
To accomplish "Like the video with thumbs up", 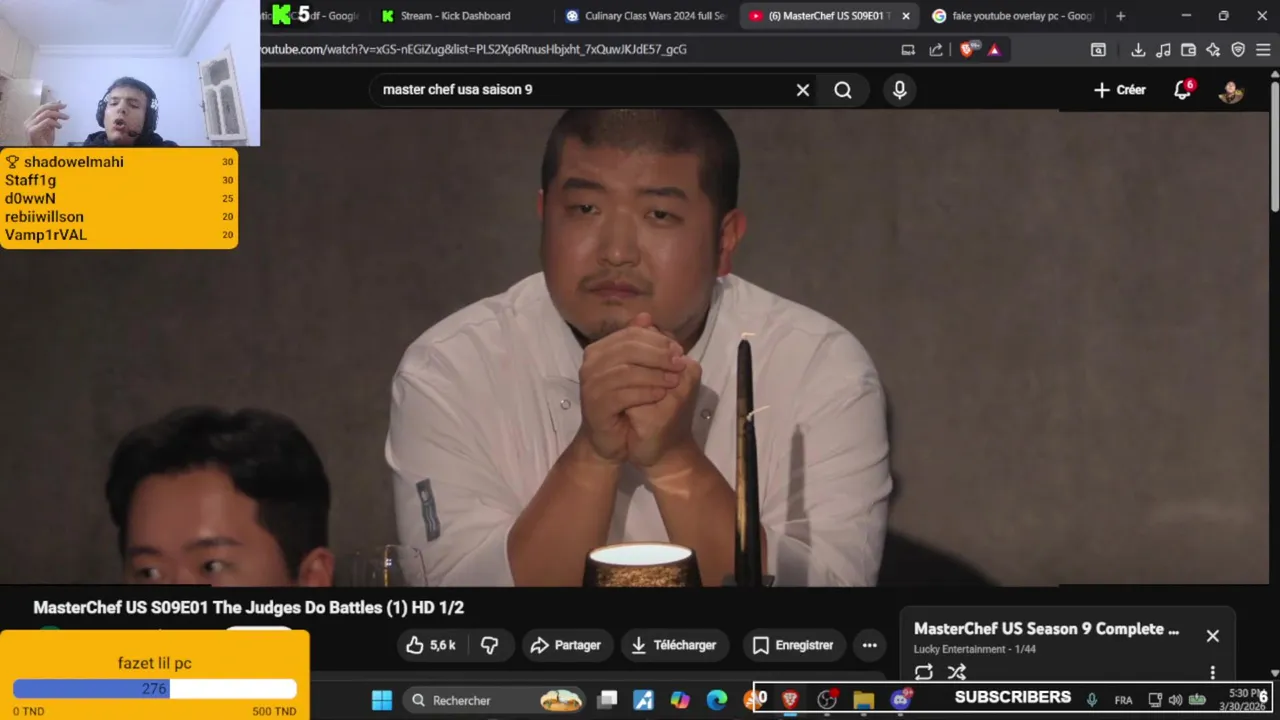I will click(x=431, y=645).
